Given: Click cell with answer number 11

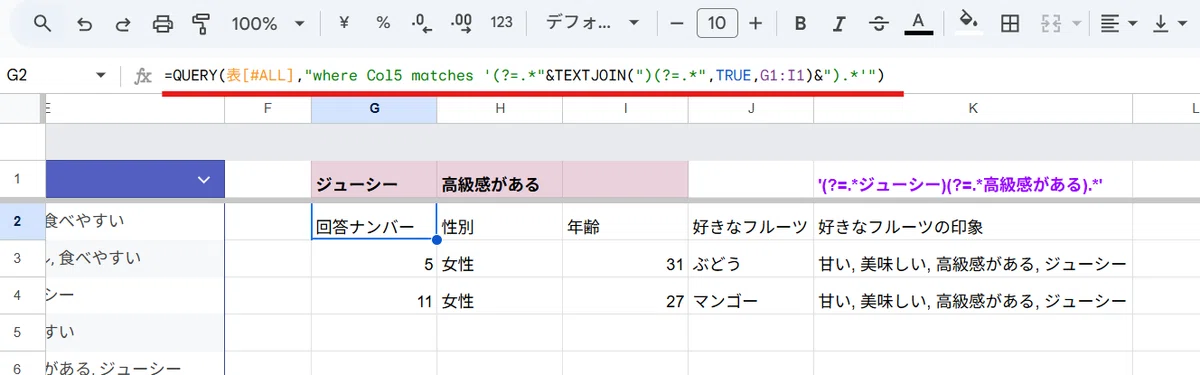Looking at the screenshot, I should 374,296.
